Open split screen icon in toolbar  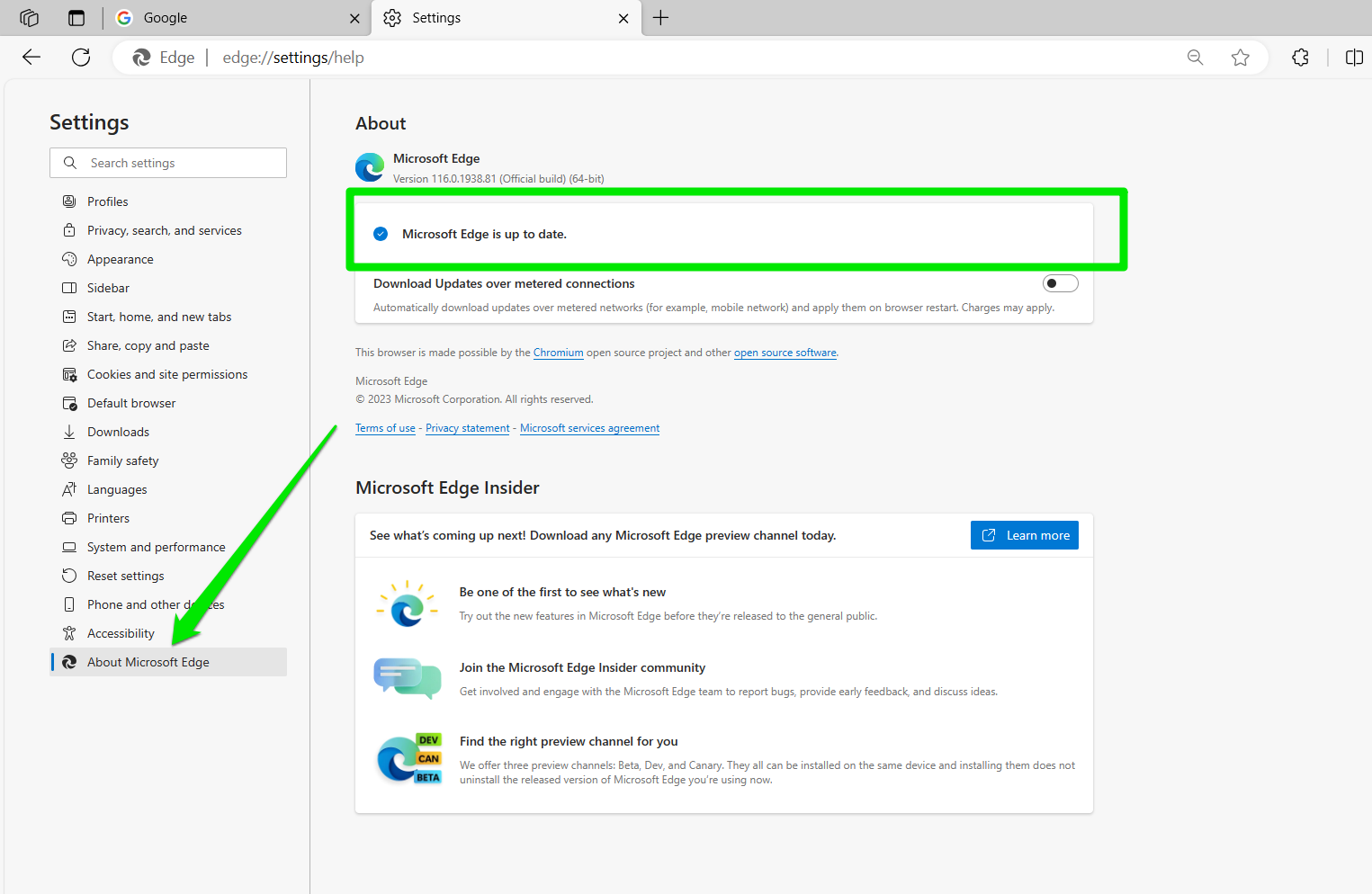pyautogui.click(x=1354, y=58)
